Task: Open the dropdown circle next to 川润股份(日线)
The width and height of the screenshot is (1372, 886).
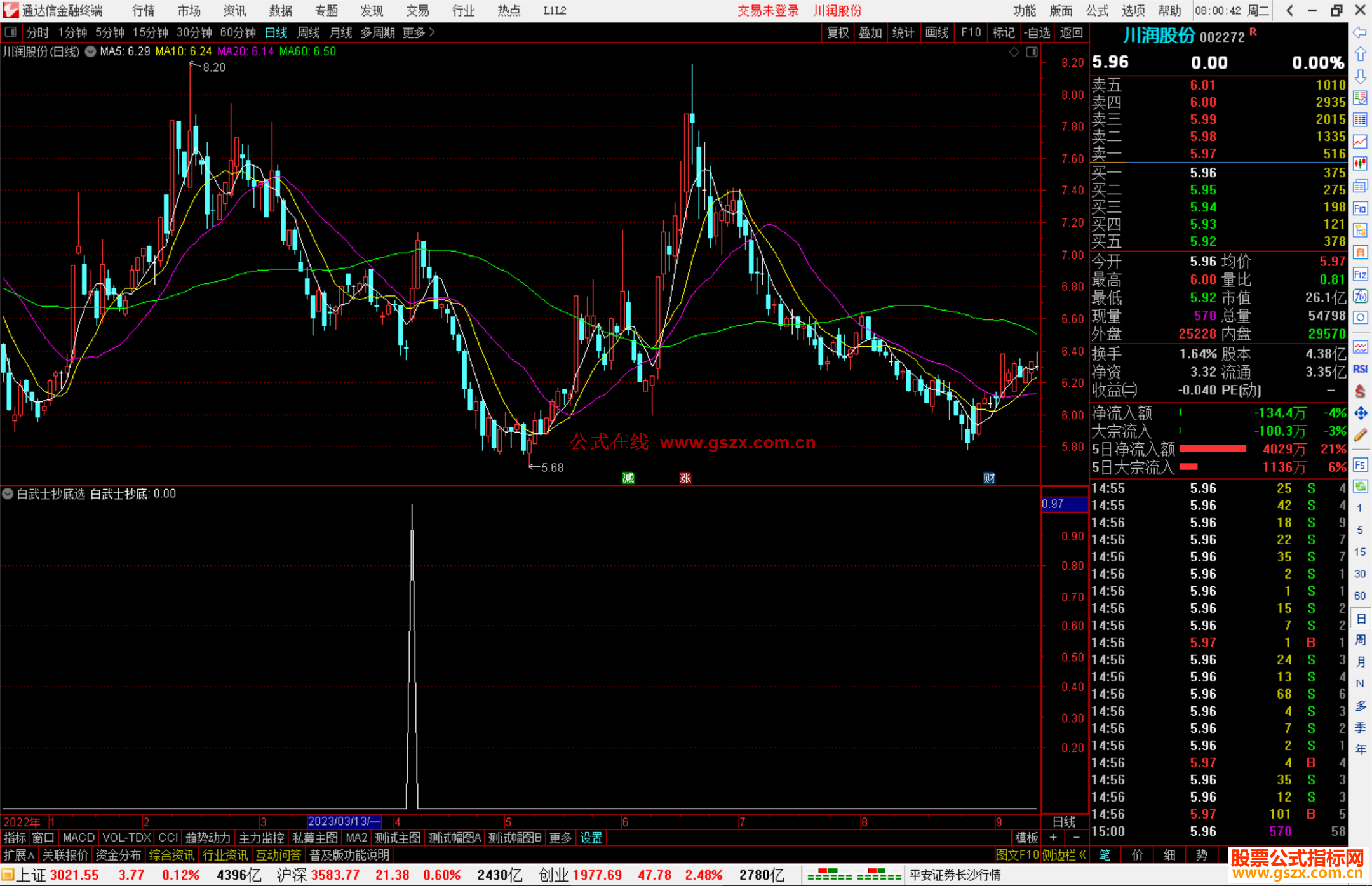Action: point(91,51)
